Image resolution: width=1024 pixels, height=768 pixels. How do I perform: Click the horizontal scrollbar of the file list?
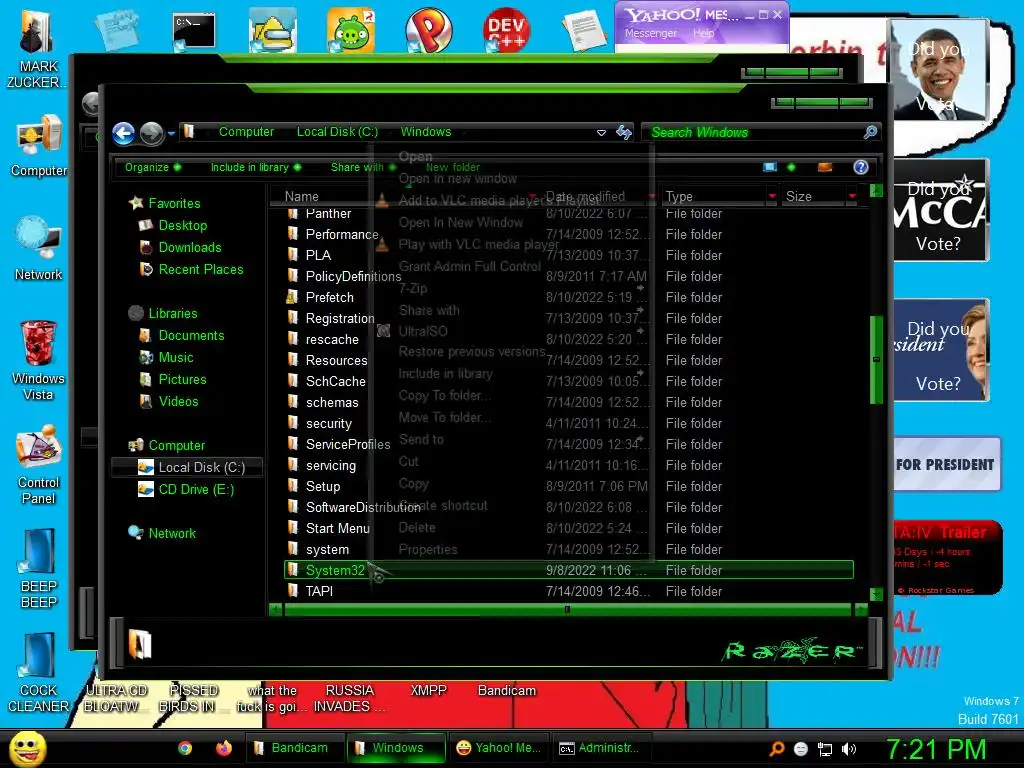click(568, 609)
